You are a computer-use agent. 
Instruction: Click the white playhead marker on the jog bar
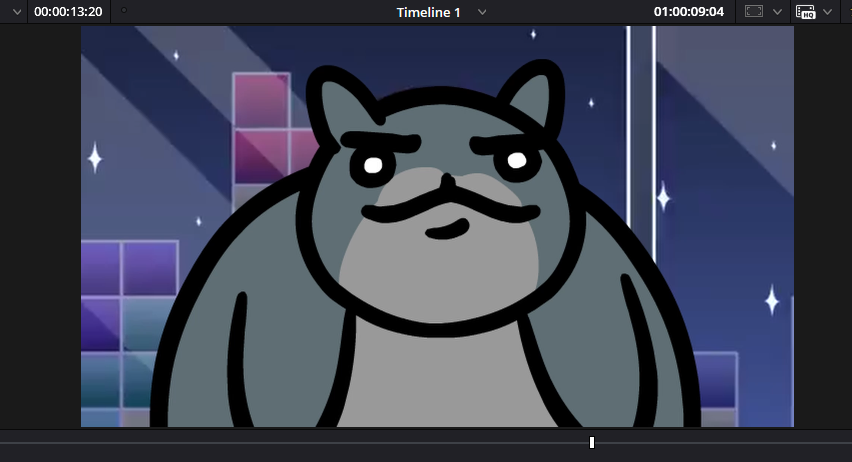(x=592, y=443)
